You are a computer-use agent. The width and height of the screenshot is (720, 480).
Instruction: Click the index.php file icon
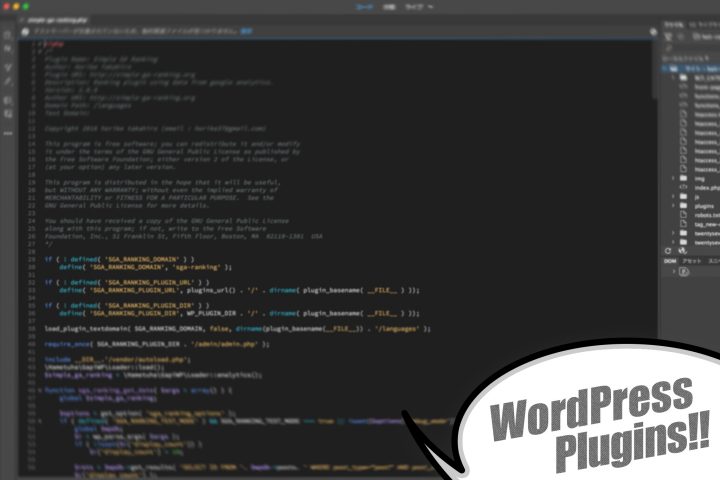coord(683,187)
